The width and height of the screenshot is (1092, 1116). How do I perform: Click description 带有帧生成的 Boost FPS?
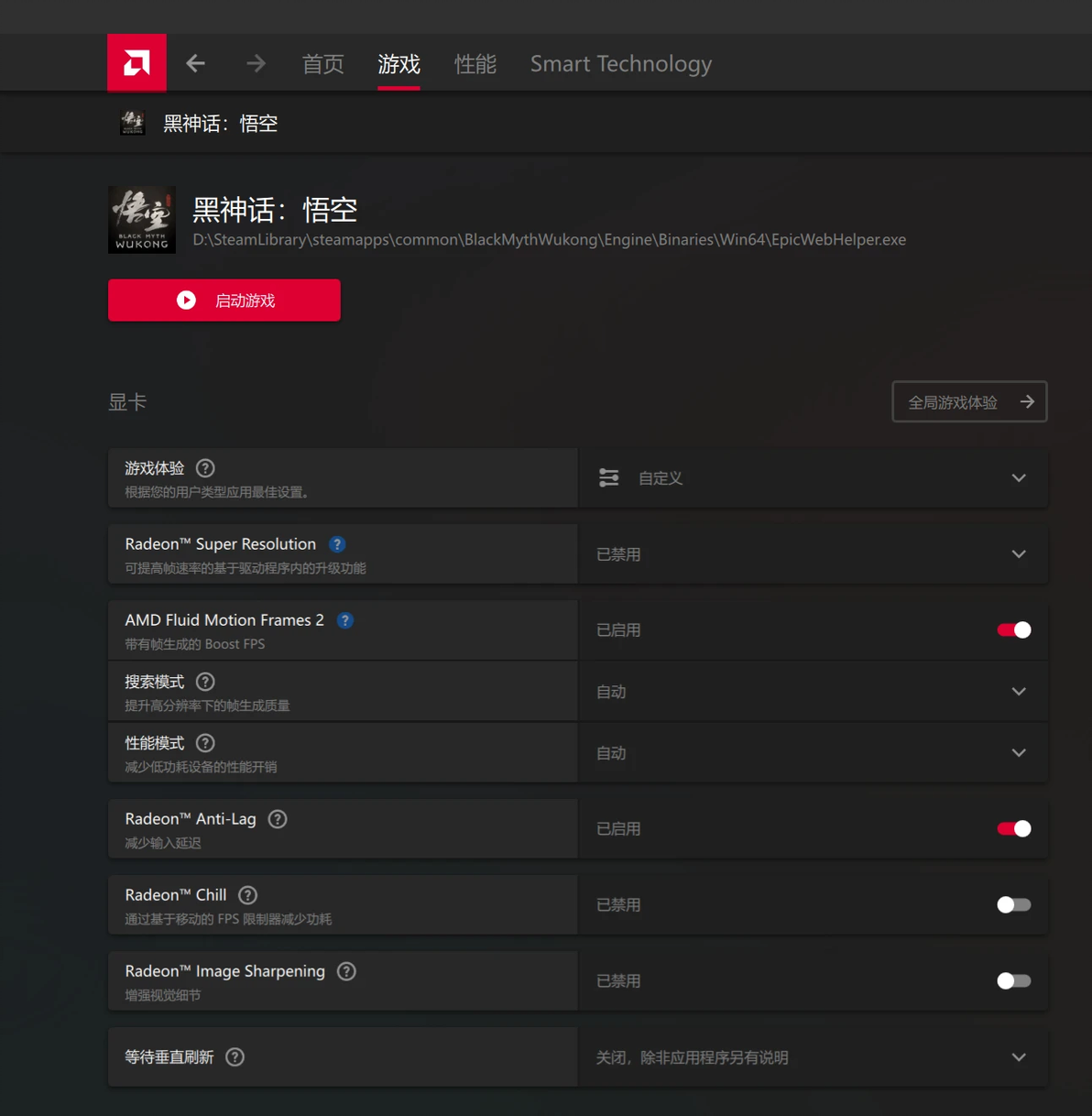195,644
